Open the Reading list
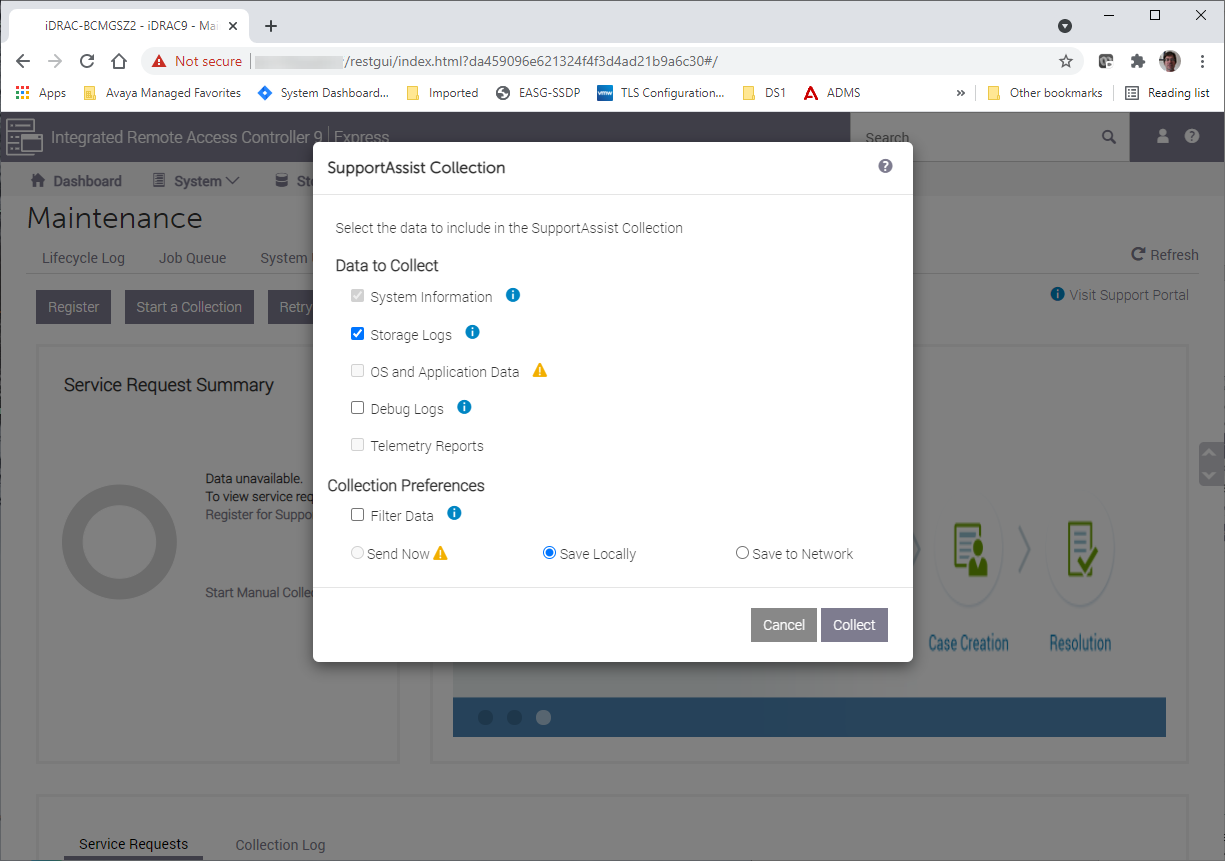This screenshot has height=861, width=1225. (1167, 93)
